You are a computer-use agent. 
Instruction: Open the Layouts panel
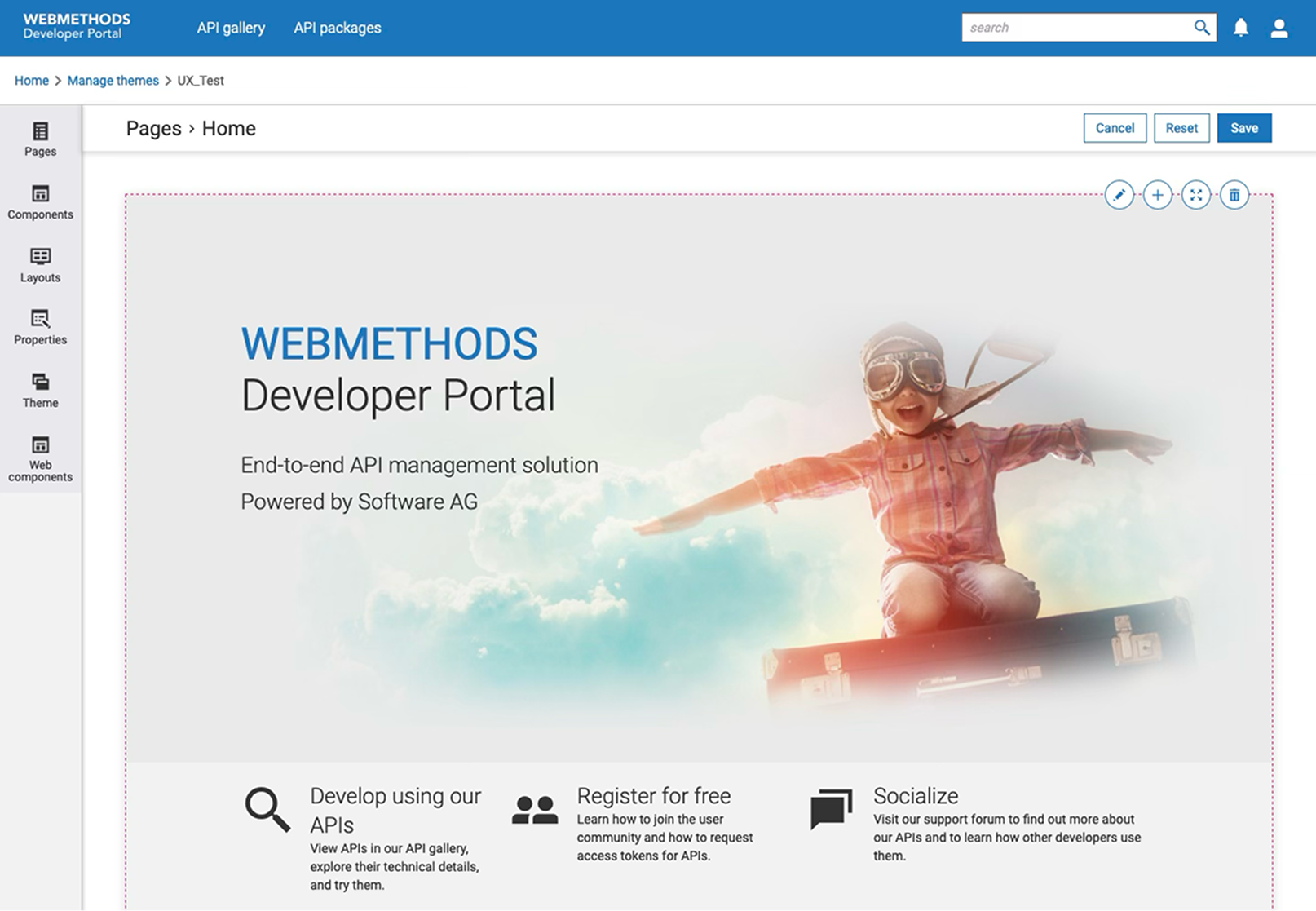pyautogui.click(x=40, y=265)
